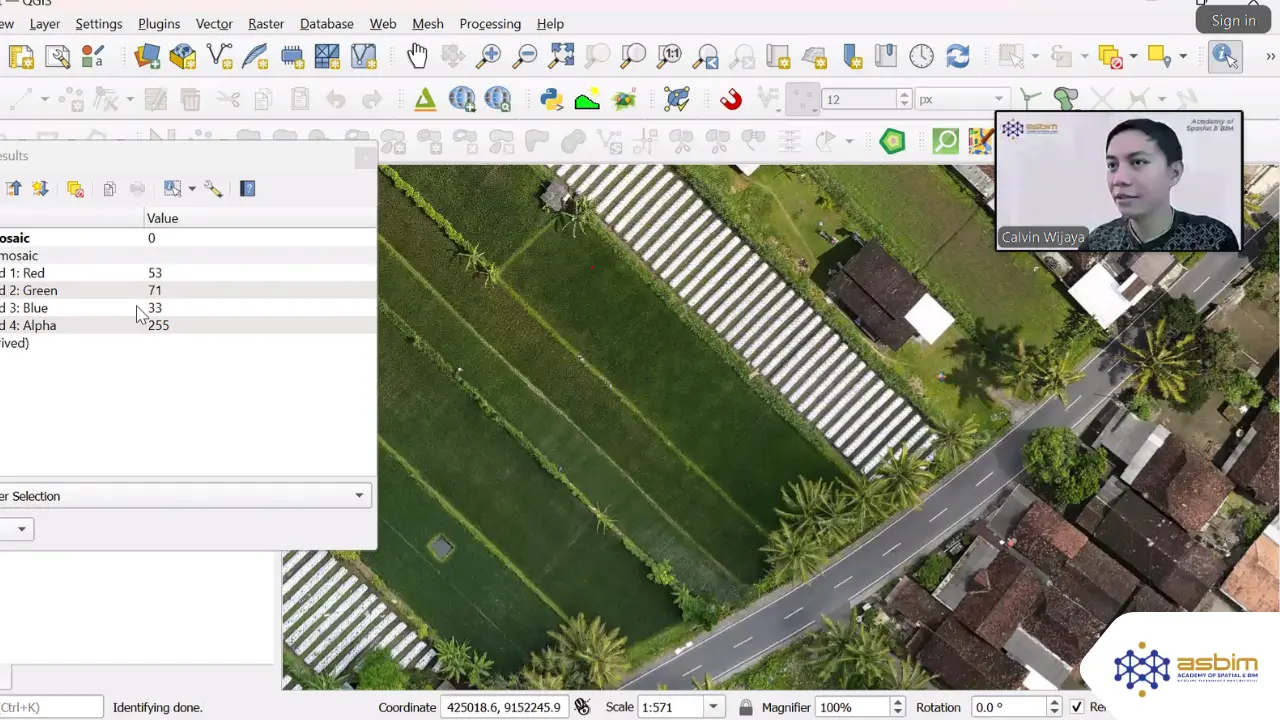
Task: Open the px units dropdown
Action: (x=998, y=99)
